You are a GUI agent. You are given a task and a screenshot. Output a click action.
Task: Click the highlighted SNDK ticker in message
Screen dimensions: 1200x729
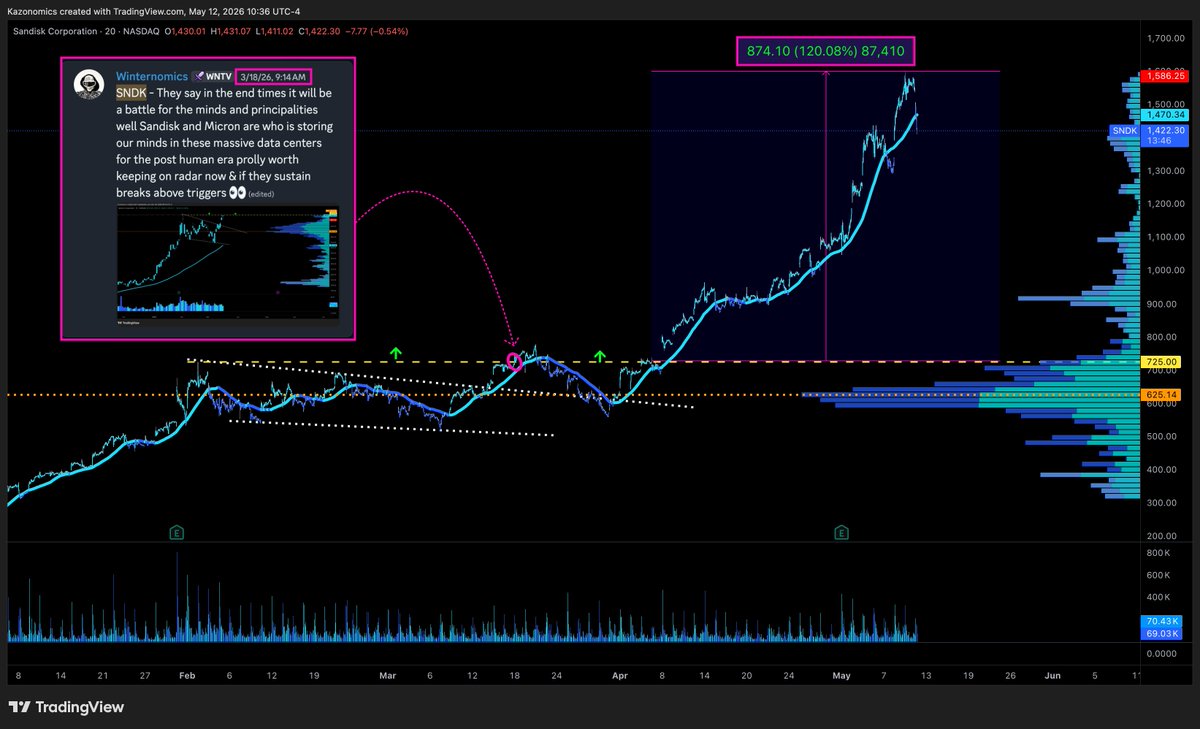[x=130, y=93]
